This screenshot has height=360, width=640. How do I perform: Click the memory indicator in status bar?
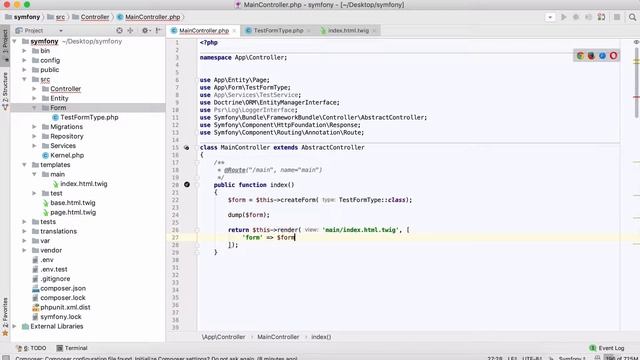[x=621, y=358]
